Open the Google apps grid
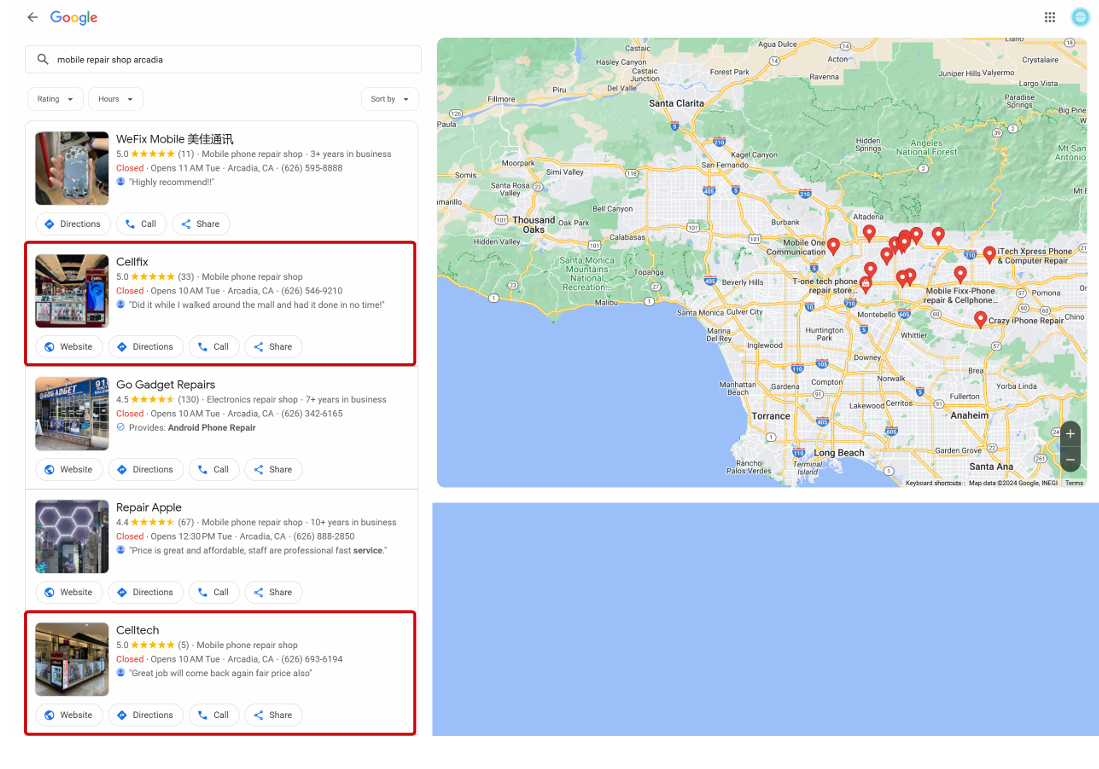The width and height of the screenshot is (1099, 769). point(1049,17)
